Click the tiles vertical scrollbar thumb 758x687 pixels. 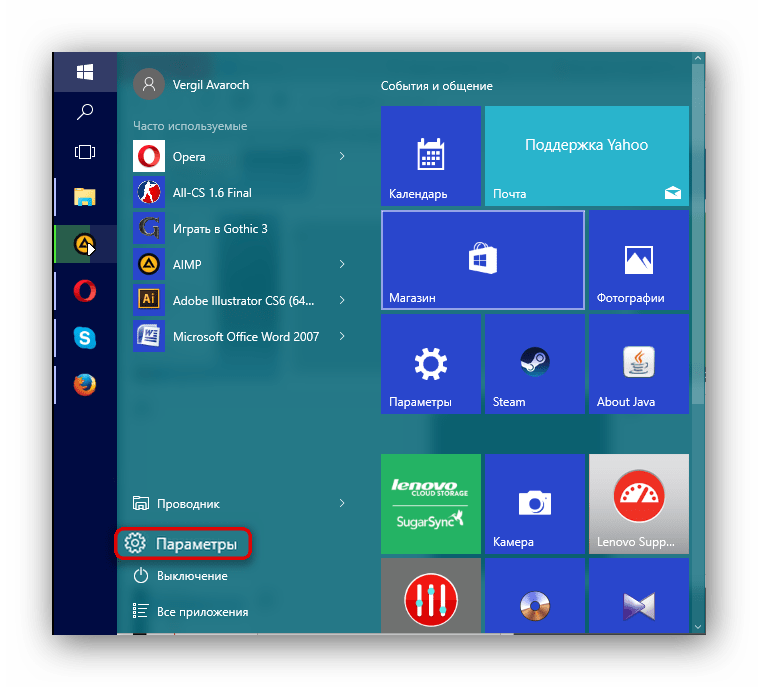pos(698,234)
